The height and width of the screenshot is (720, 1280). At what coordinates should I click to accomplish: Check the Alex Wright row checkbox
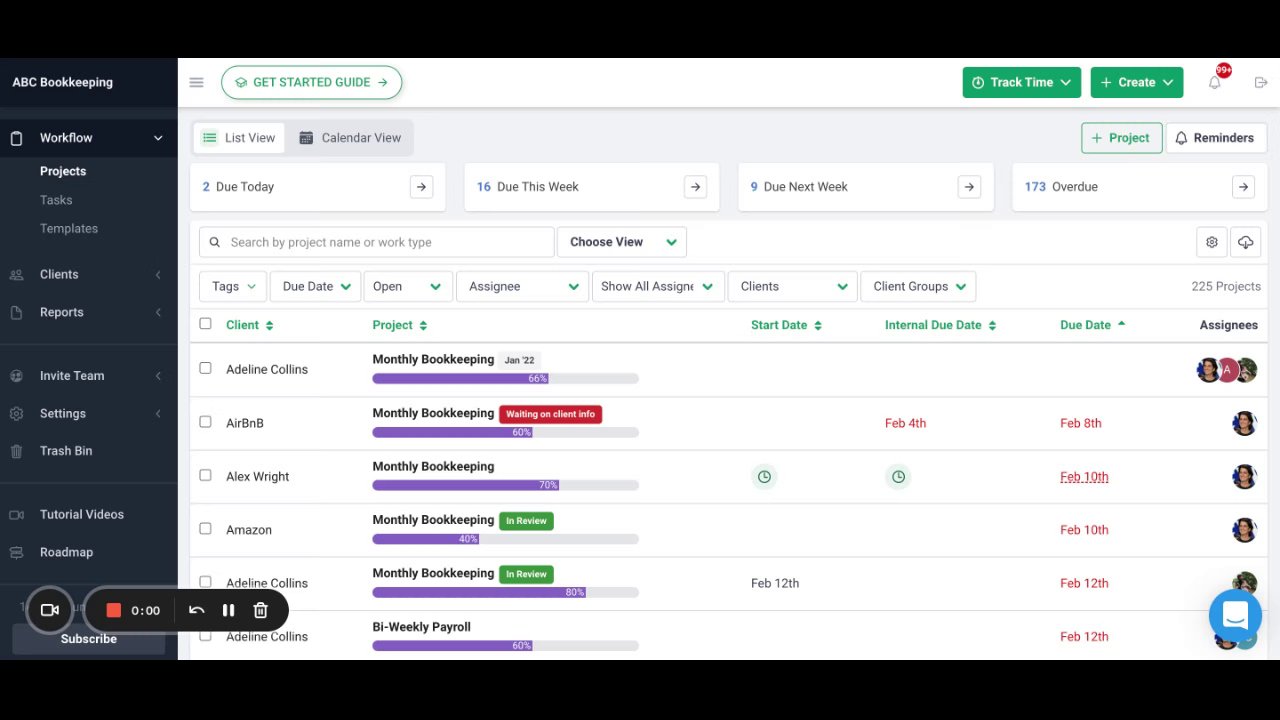pyautogui.click(x=205, y=475)
